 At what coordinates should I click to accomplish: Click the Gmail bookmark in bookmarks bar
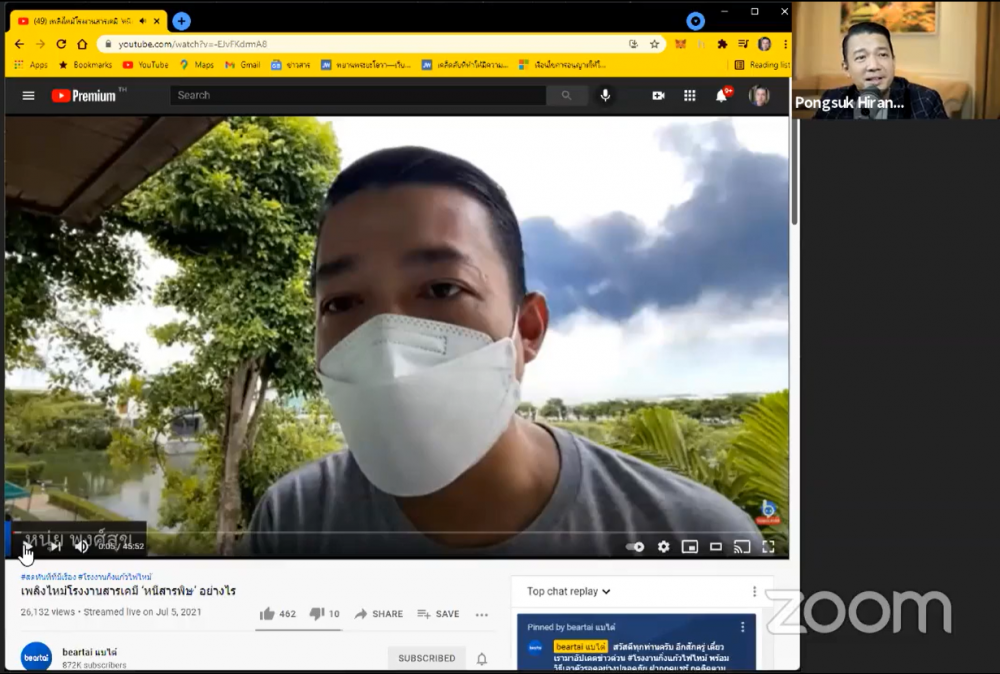point(242,65)
